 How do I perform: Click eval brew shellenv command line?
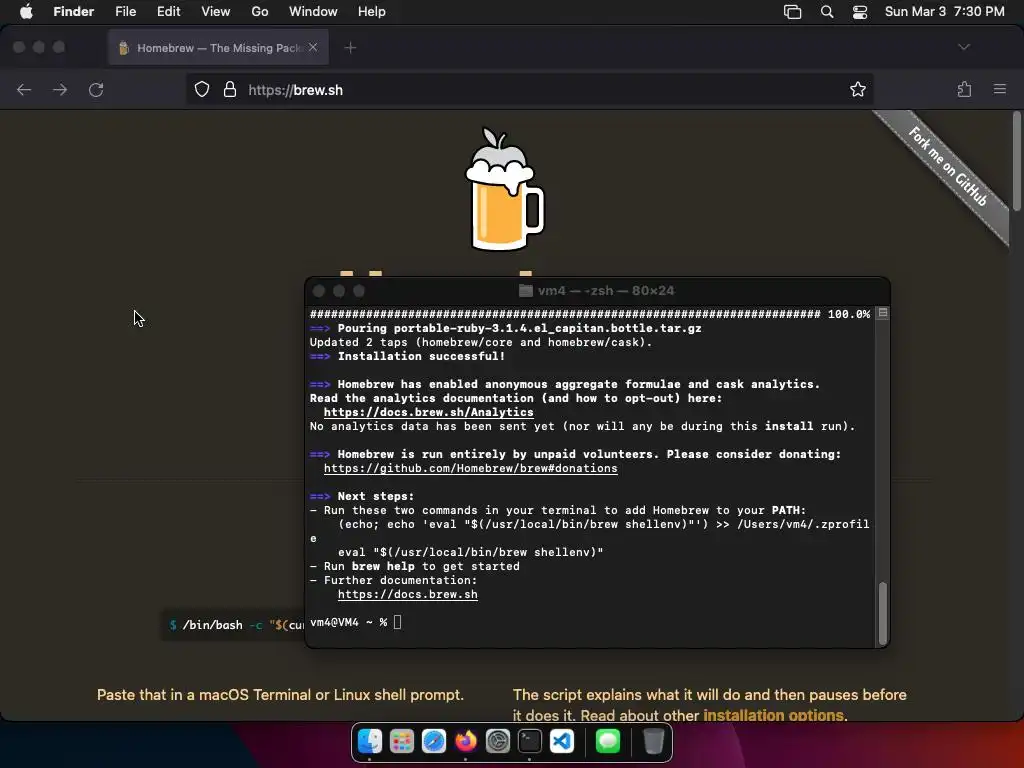[x=470, y=552]
